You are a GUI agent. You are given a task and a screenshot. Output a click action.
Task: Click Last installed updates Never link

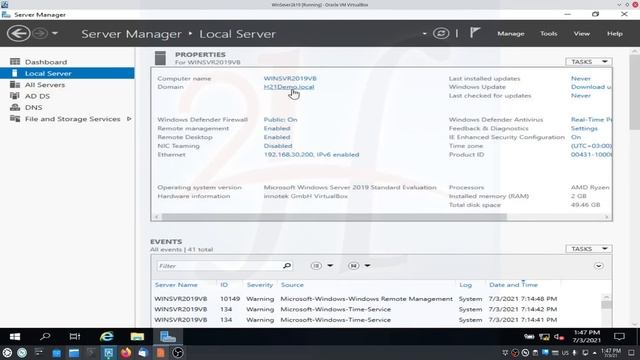(581, 78)
